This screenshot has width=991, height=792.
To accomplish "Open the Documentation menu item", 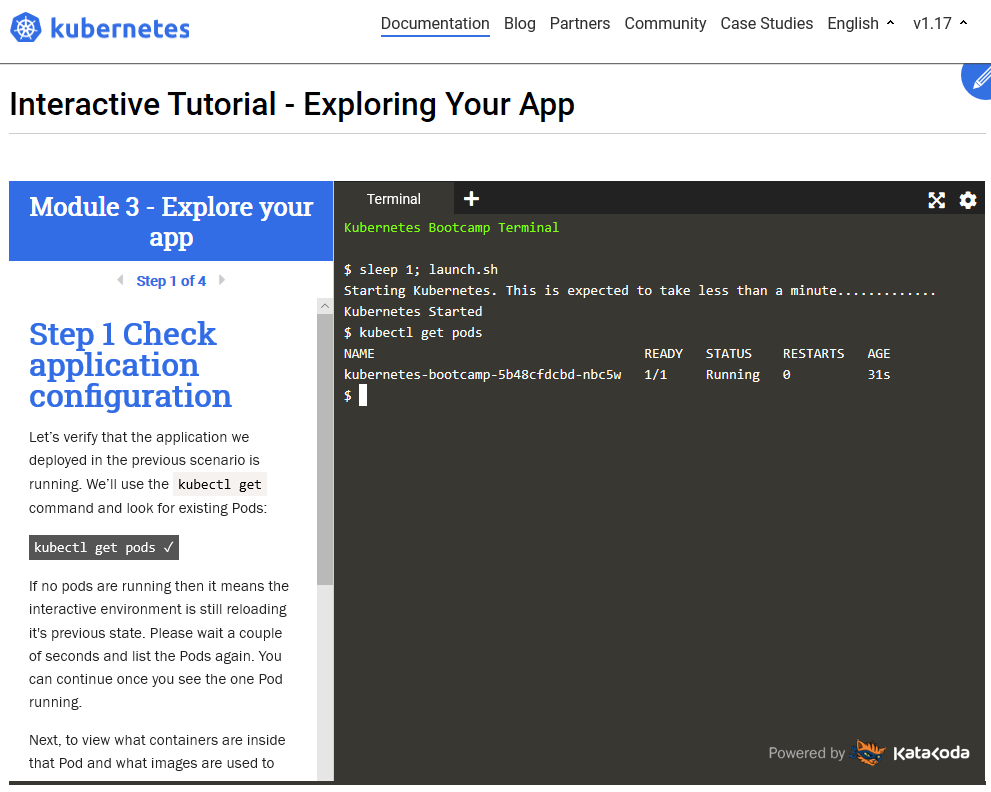I will point(435,24).
